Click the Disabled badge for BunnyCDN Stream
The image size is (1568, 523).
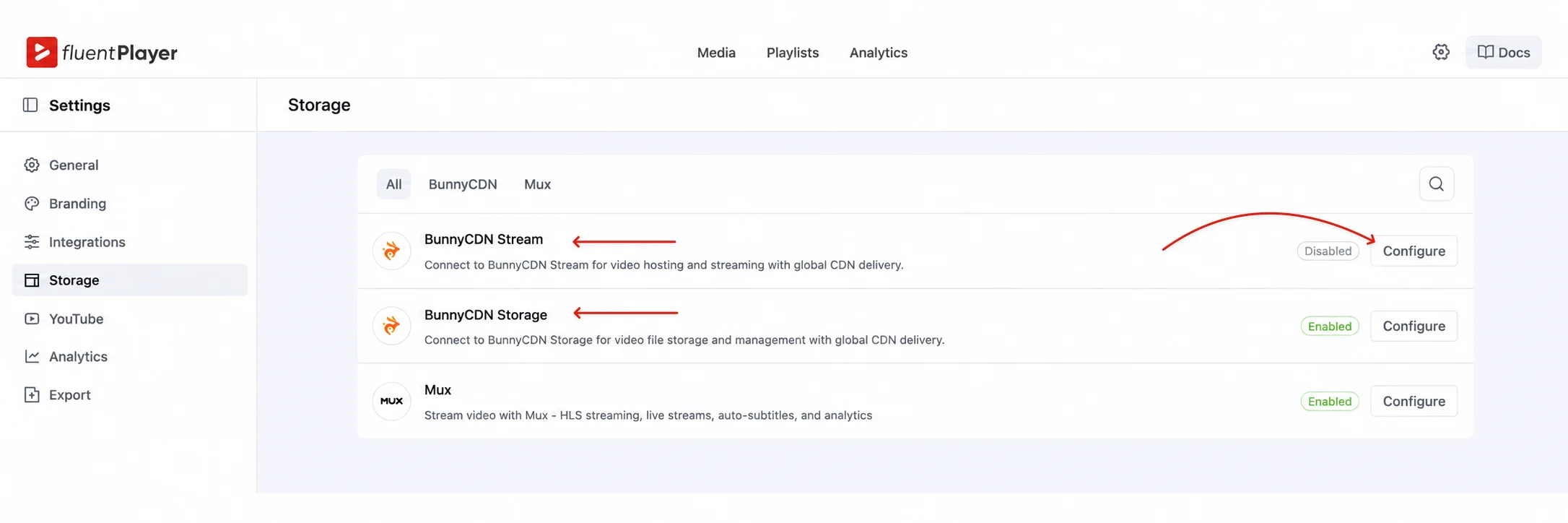[1328, 251]
